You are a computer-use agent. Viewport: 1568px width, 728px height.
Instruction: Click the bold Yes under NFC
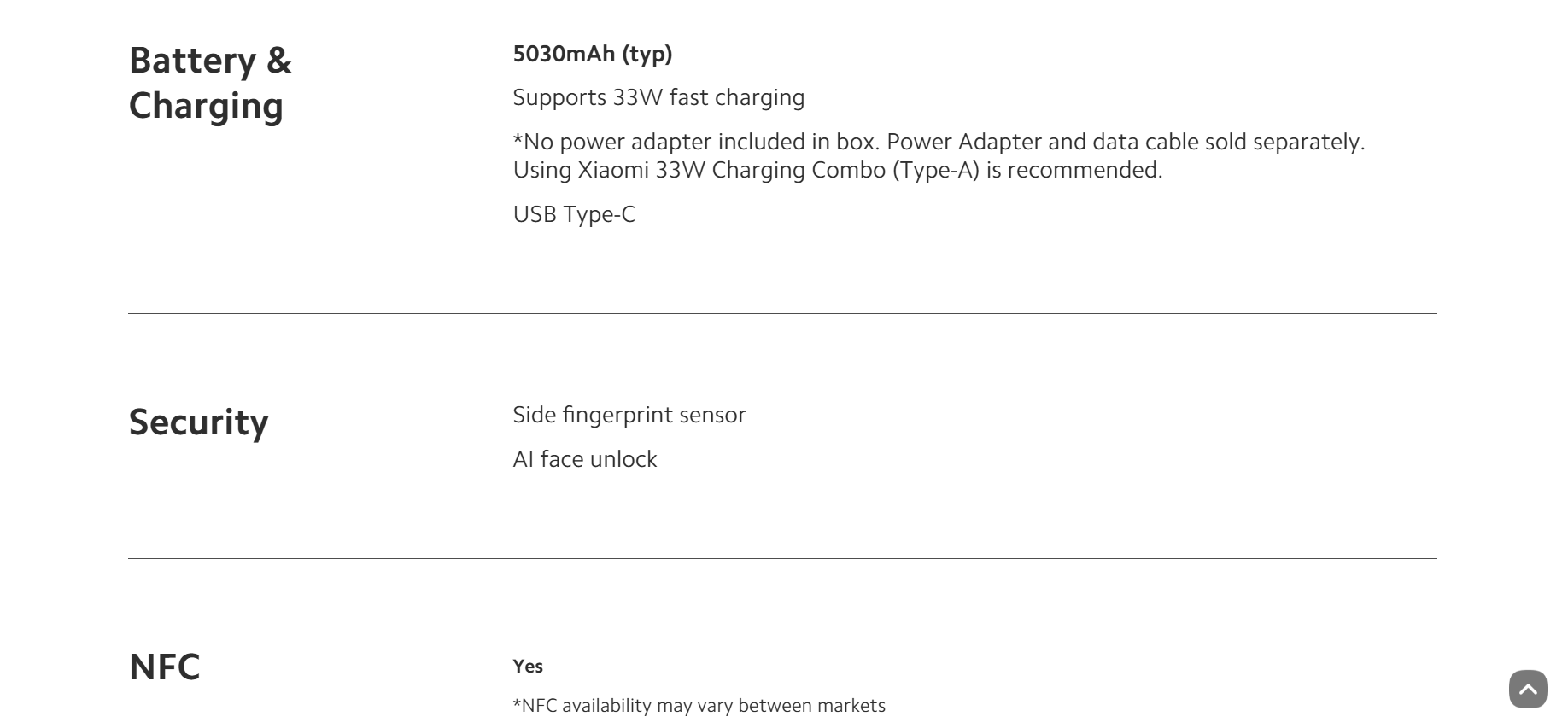(528, 667)
